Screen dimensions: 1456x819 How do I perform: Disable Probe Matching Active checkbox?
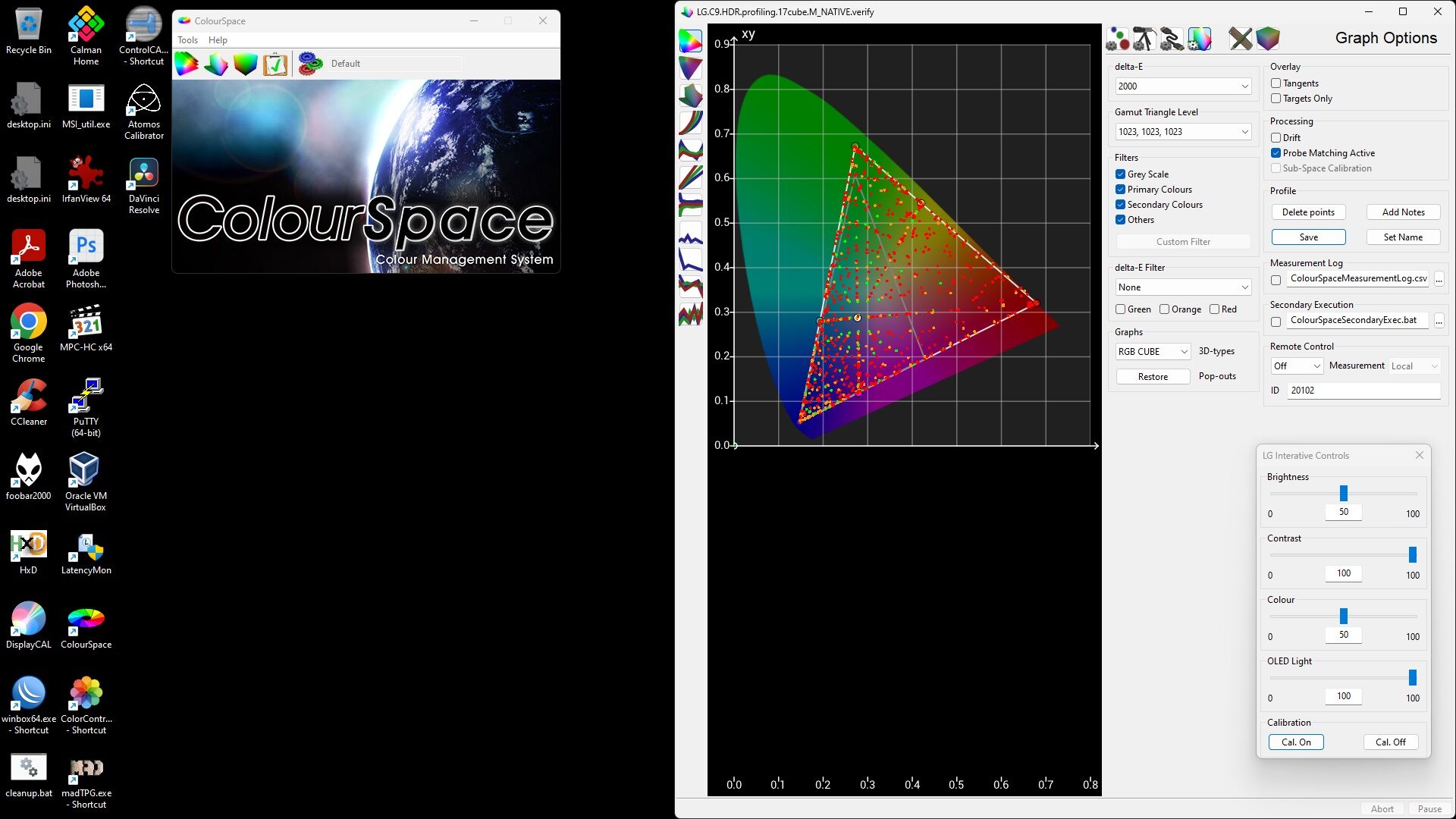click(x=1276, y=153)
